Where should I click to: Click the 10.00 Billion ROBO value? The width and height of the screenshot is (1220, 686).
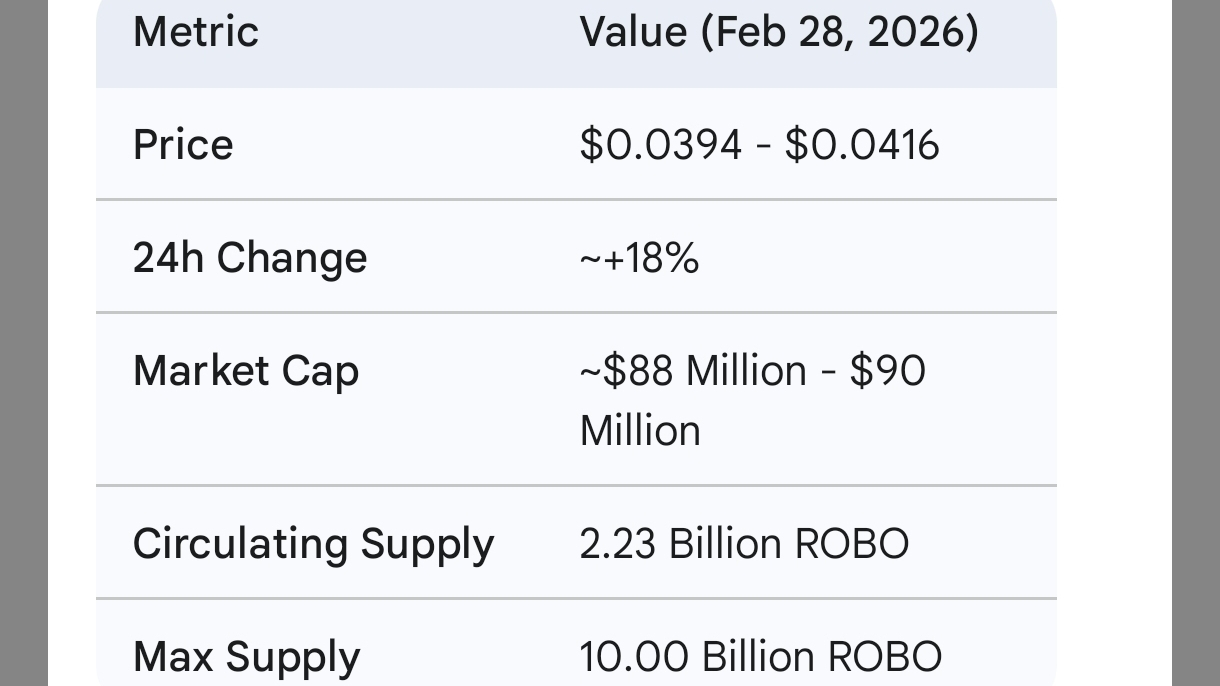coord(760,657)
